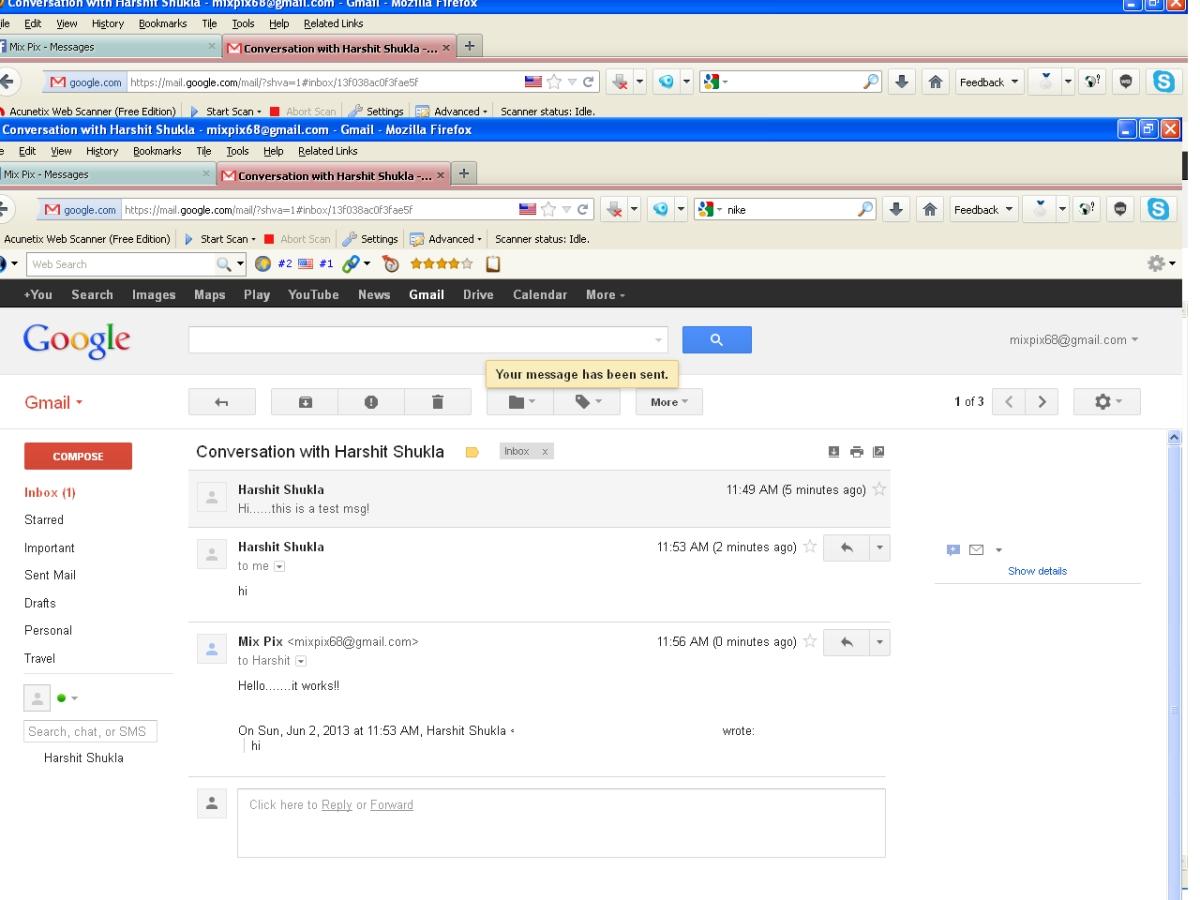
Task: Remove Inbox label with x
Action: (545, 452)
